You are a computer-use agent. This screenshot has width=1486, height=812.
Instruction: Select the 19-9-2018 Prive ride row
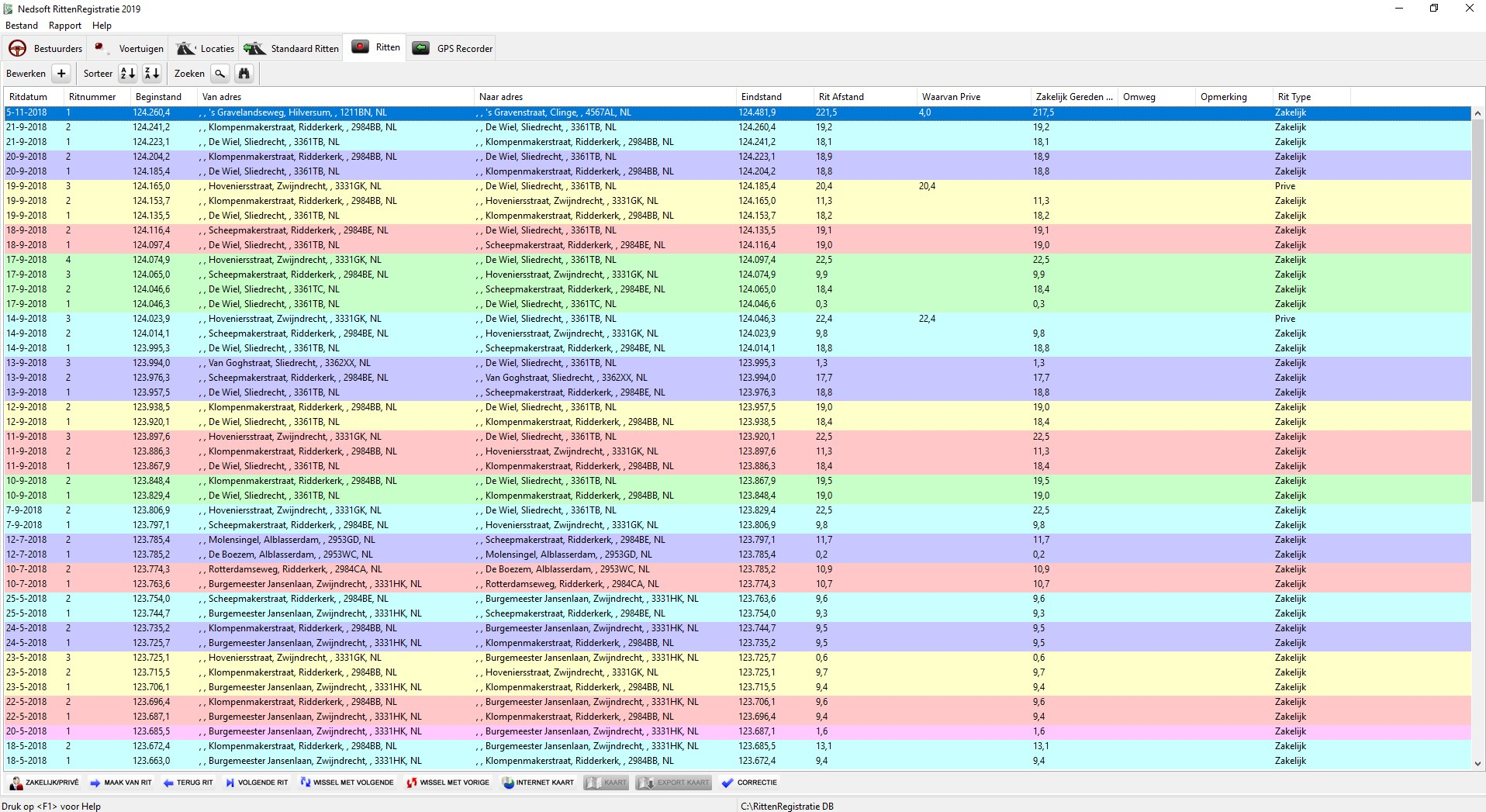point(738,186)
